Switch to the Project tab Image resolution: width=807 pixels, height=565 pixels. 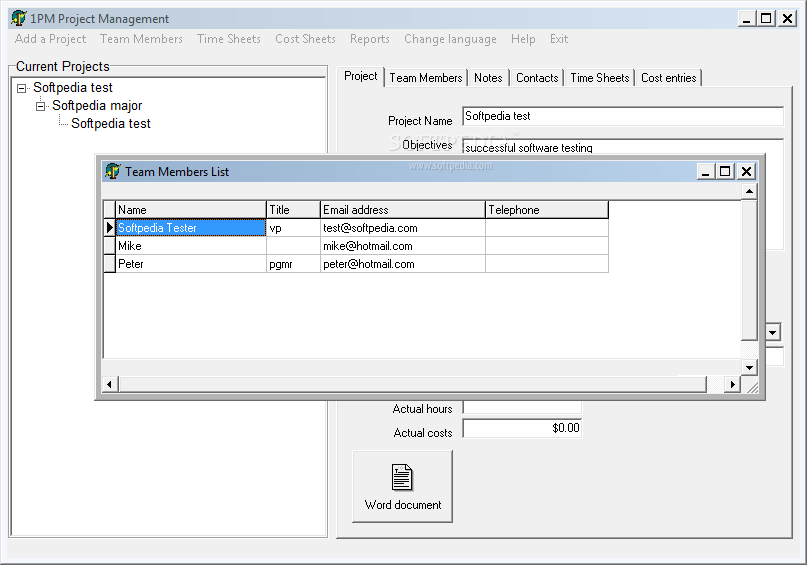coord(360,77)
